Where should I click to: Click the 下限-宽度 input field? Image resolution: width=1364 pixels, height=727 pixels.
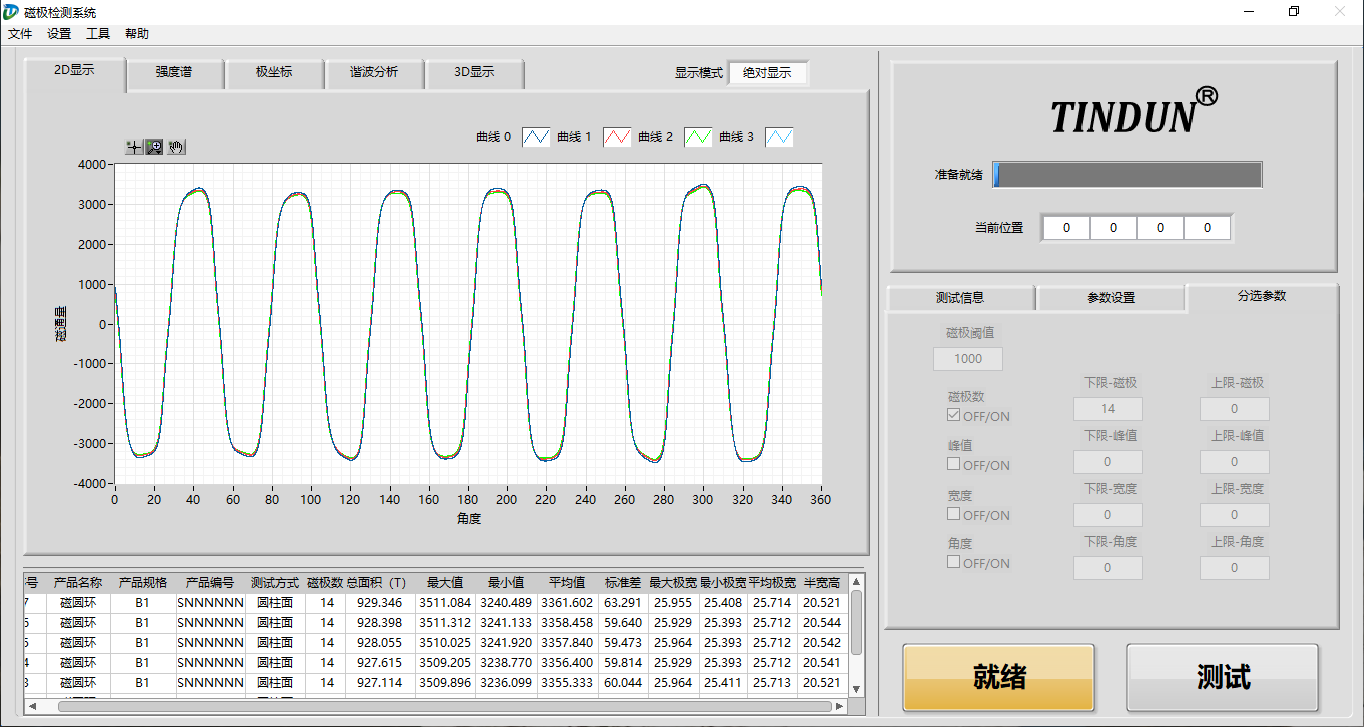pyautogui.click(x=1108, y=515)
